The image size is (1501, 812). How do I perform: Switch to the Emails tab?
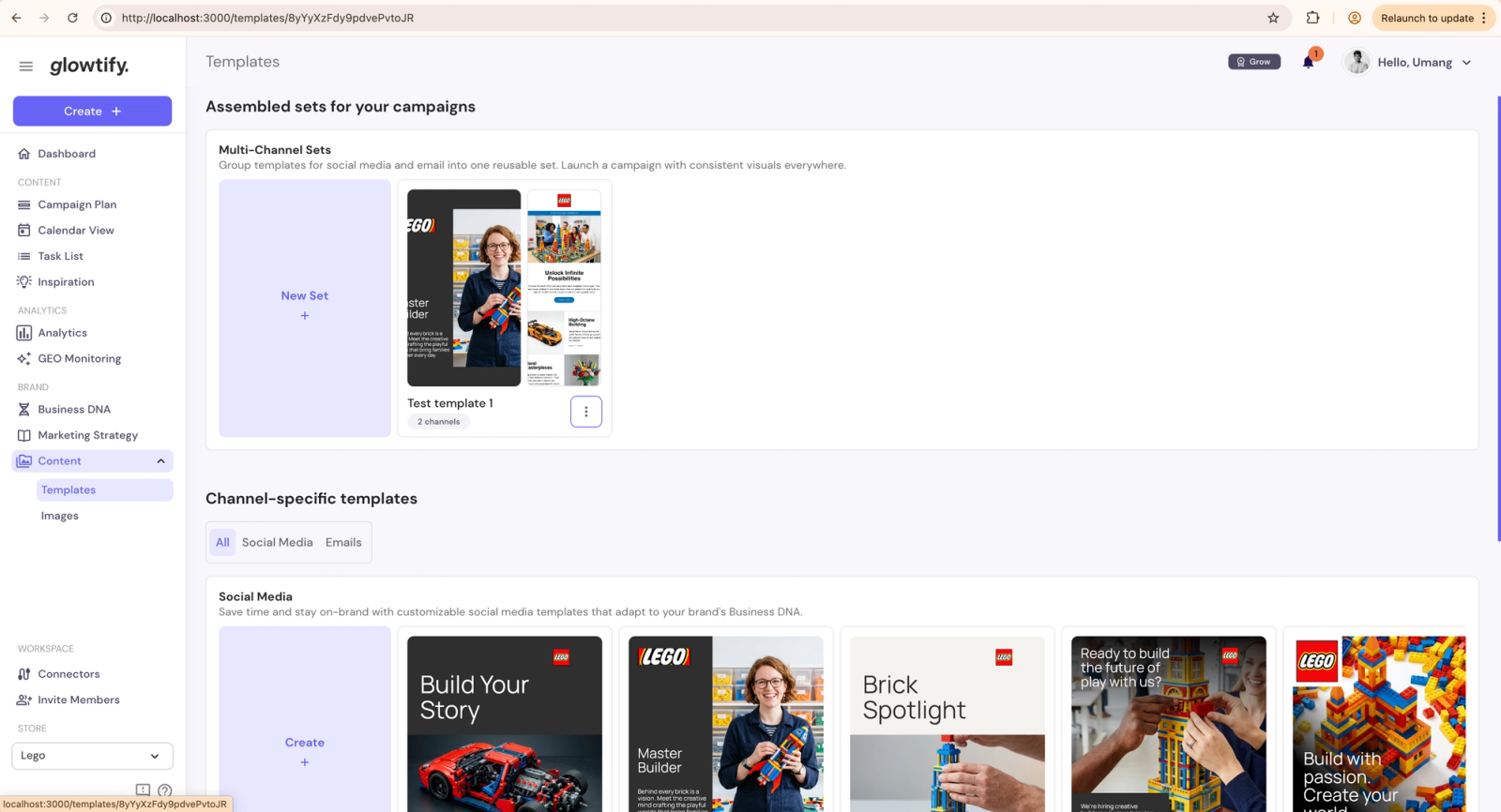click(343, 542)
